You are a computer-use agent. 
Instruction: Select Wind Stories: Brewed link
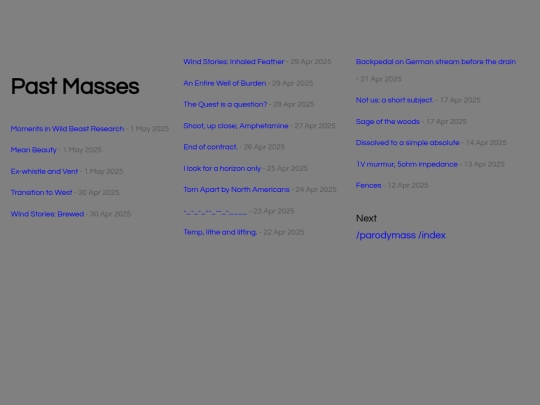[47, 214]
